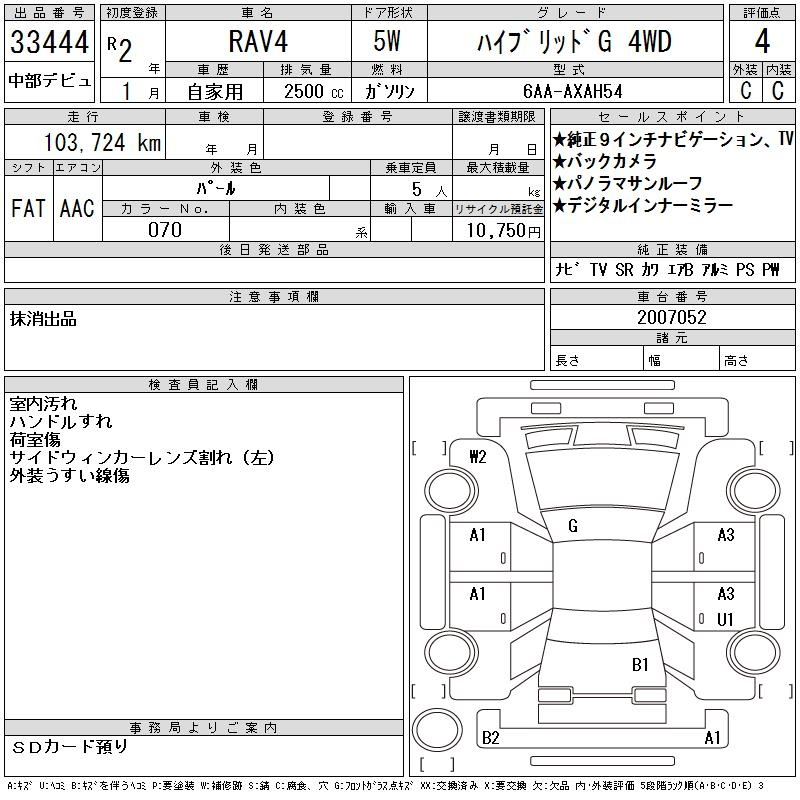Select the 抹消出品 note in the caution section
Image resolution: width=800 pixels, height=800 pixels.
(43, 319)
